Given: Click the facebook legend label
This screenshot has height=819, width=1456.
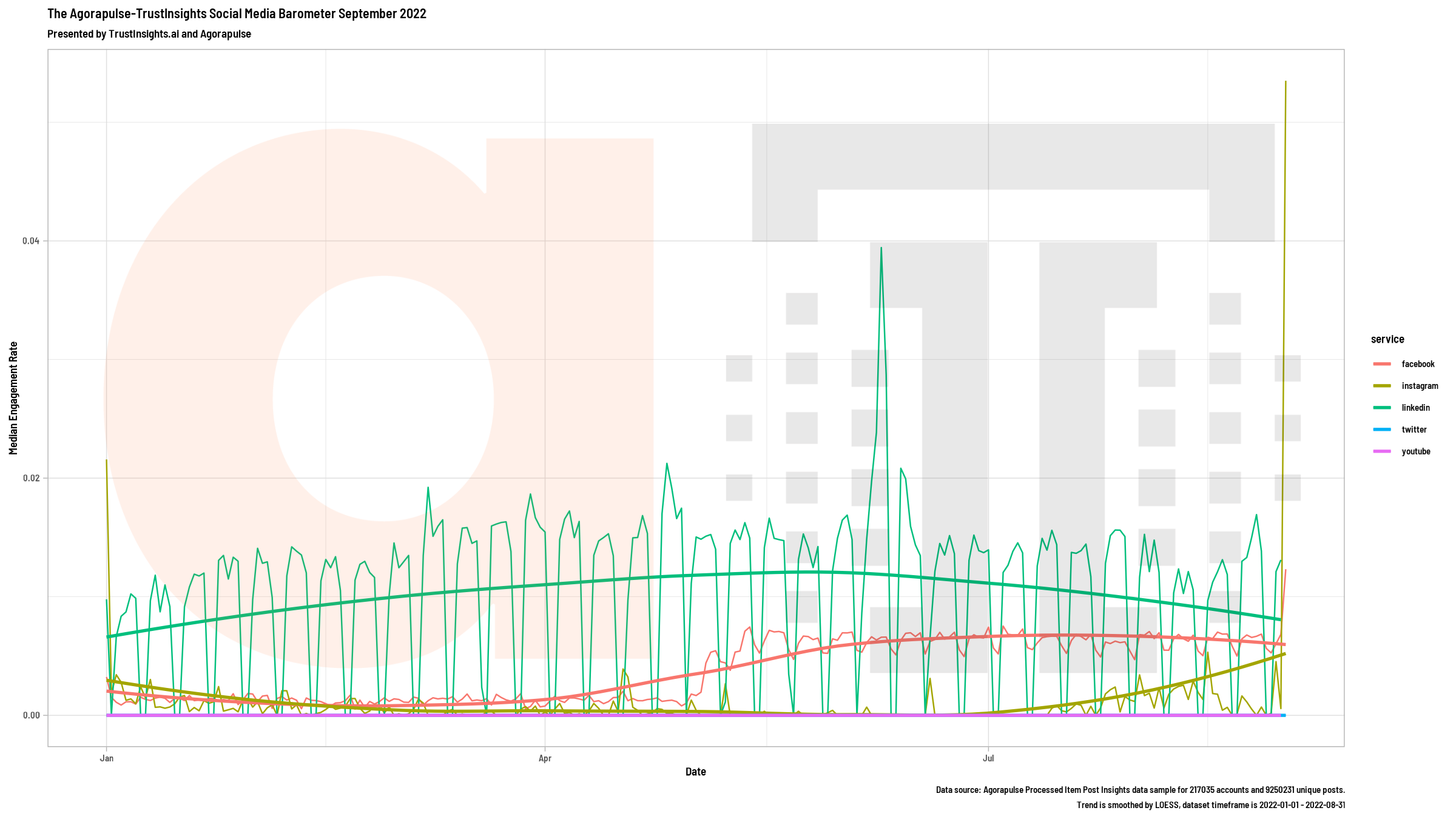Looking at the screenshot, I should [x=1418, y=364].
